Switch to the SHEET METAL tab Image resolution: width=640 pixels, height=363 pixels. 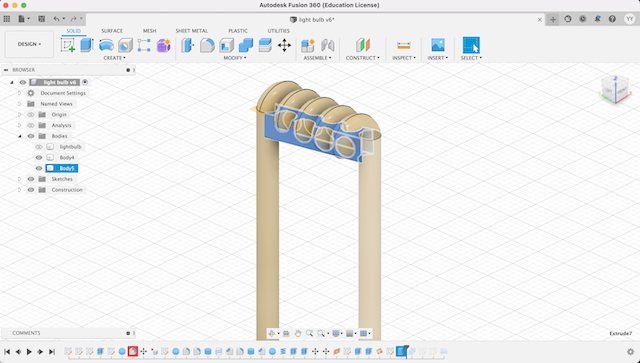[191, 31]
